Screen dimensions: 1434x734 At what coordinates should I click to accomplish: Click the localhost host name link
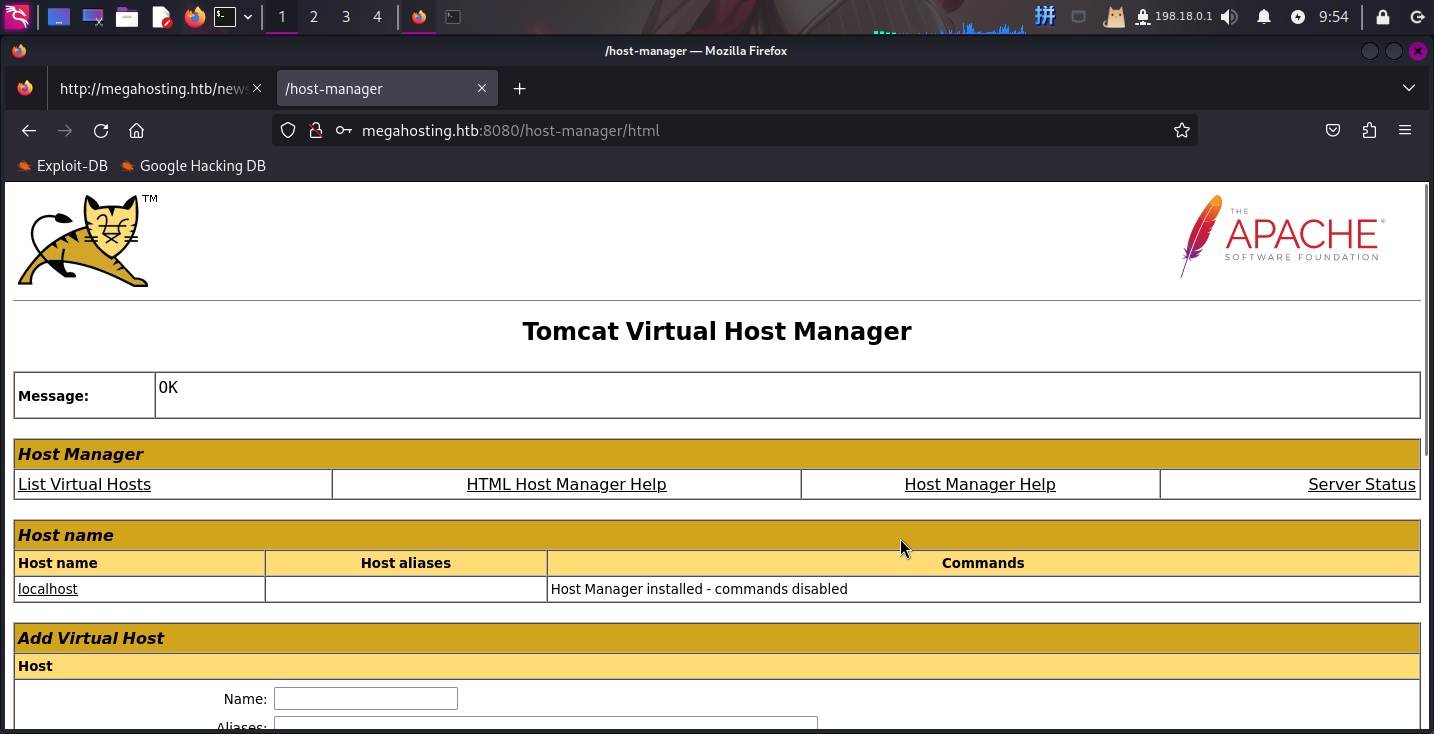pos(48,589)
